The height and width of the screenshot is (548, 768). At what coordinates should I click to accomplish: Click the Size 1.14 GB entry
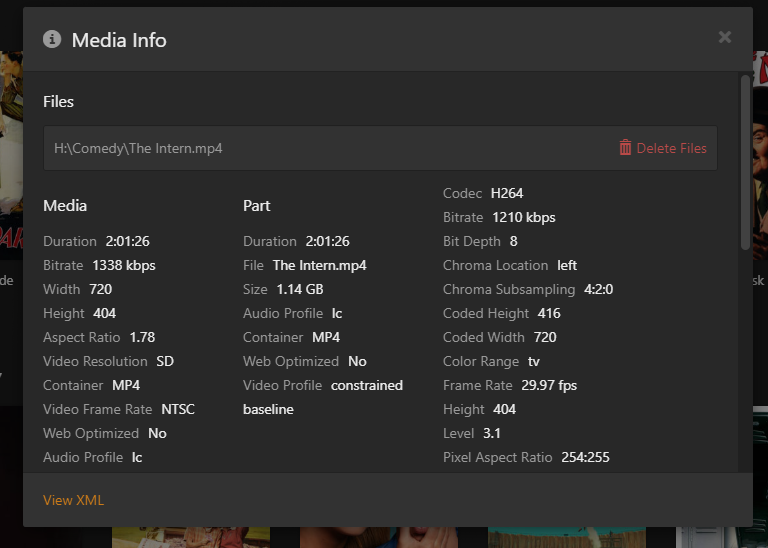tap(283, 289)
